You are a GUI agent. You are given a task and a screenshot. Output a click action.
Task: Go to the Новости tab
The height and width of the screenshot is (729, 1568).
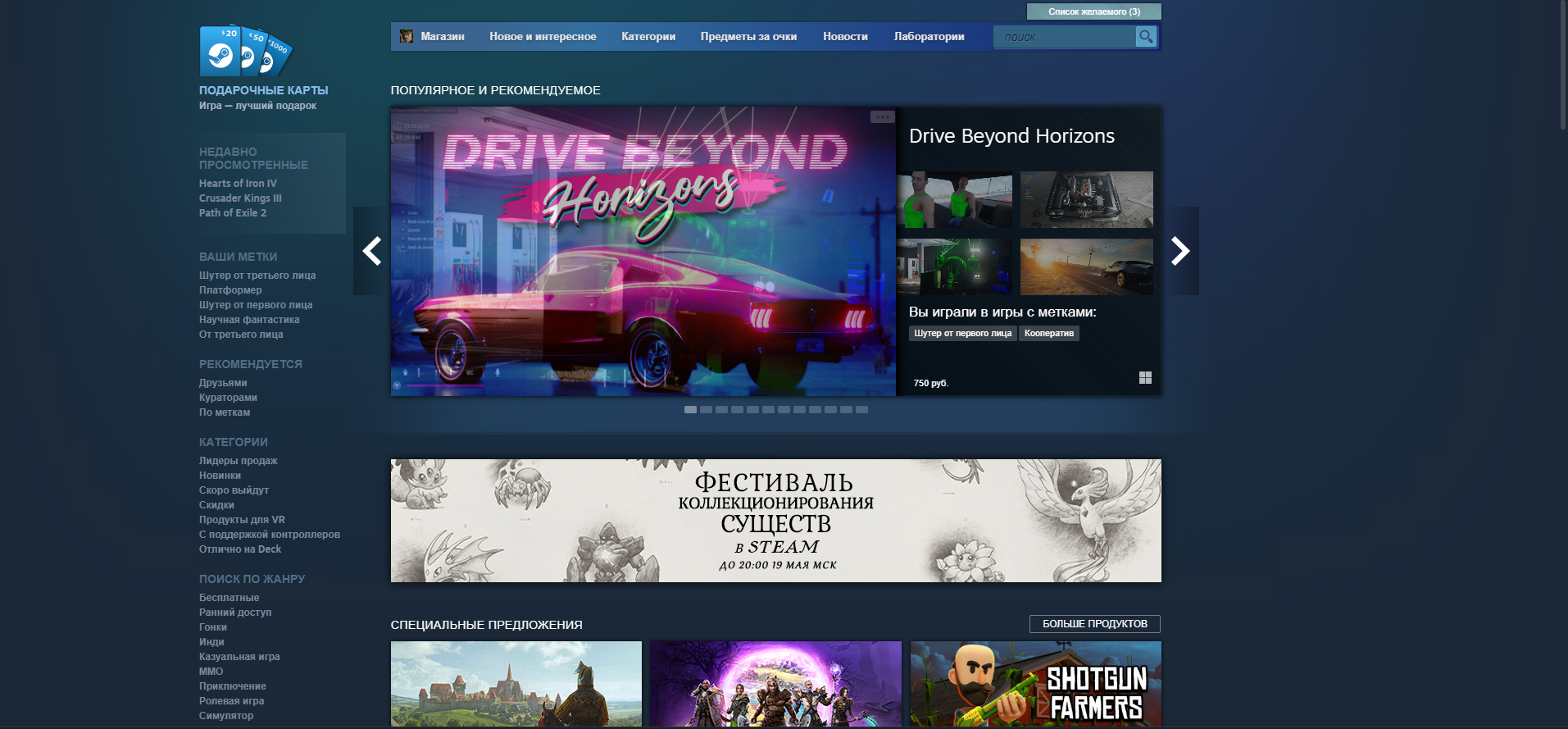pyautogui.click(x=845, y=36)
